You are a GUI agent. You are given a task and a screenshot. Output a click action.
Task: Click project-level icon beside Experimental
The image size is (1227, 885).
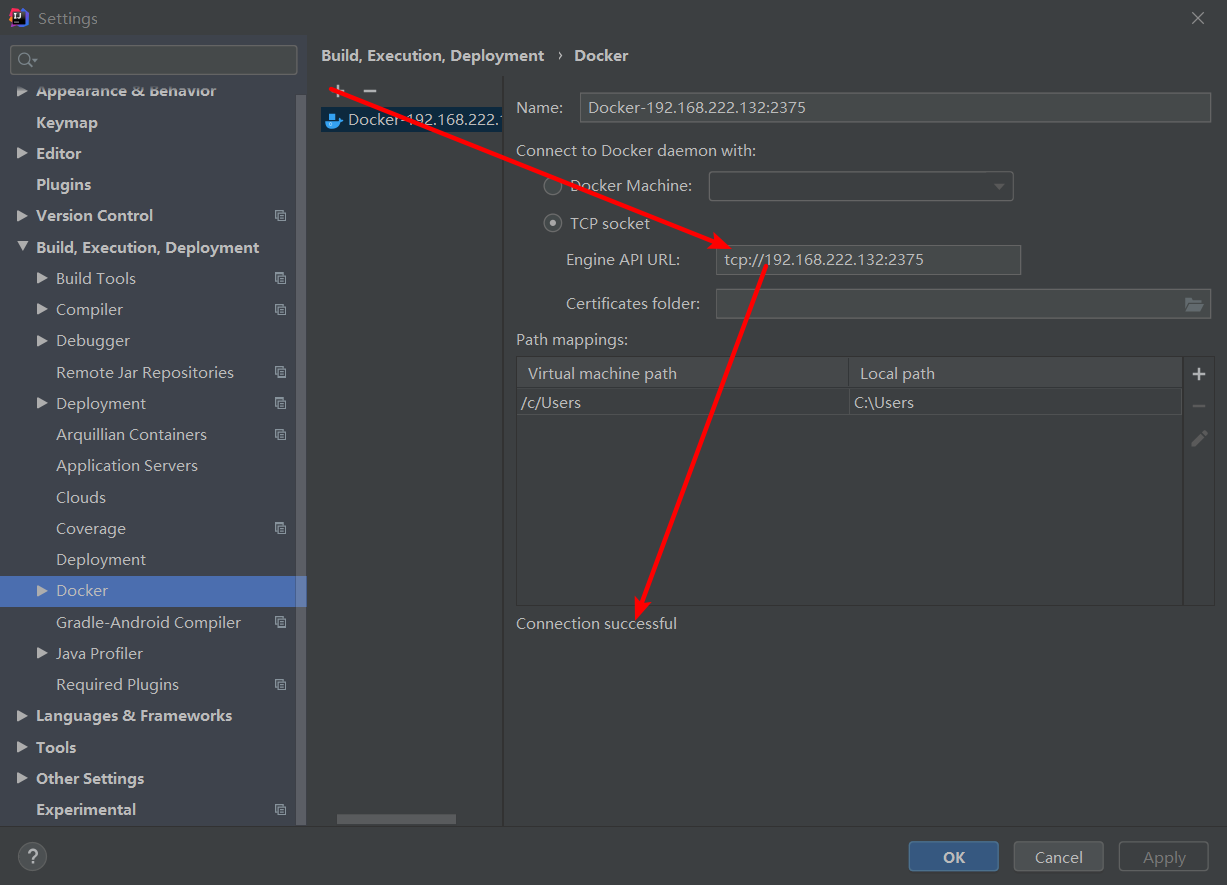pyautogui.click(x=280, y=810)
